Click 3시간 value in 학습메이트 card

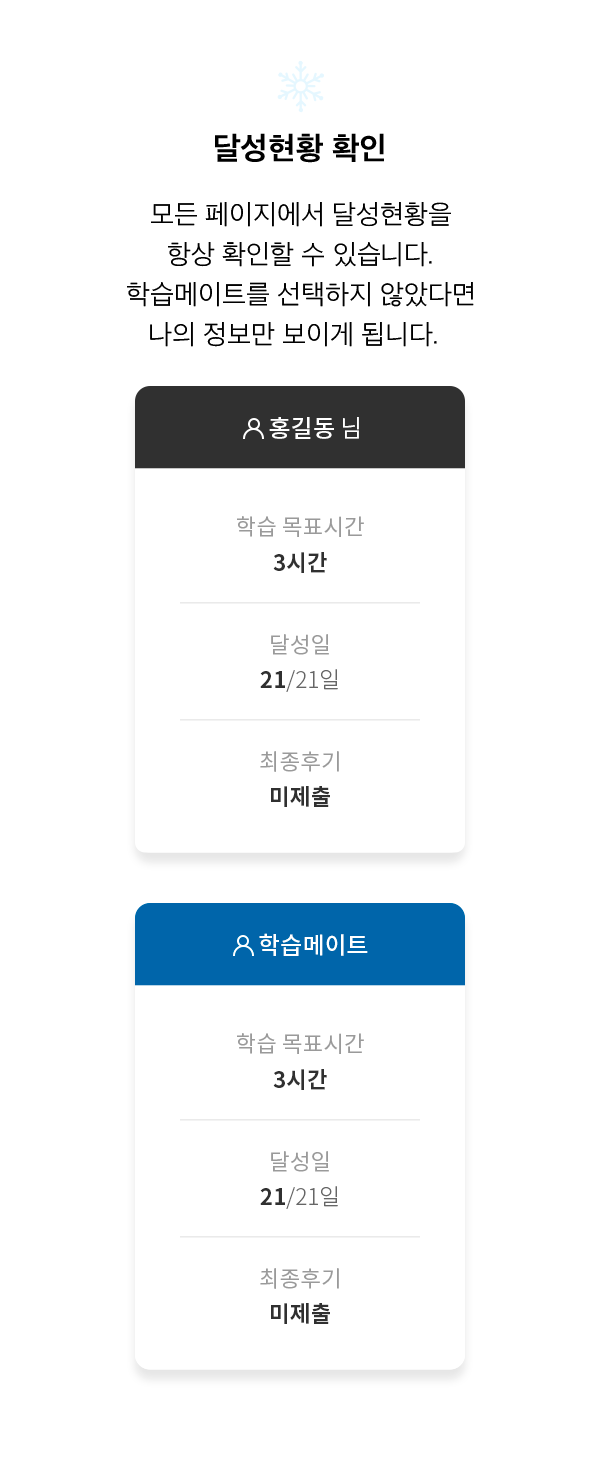coord(300,1079)
